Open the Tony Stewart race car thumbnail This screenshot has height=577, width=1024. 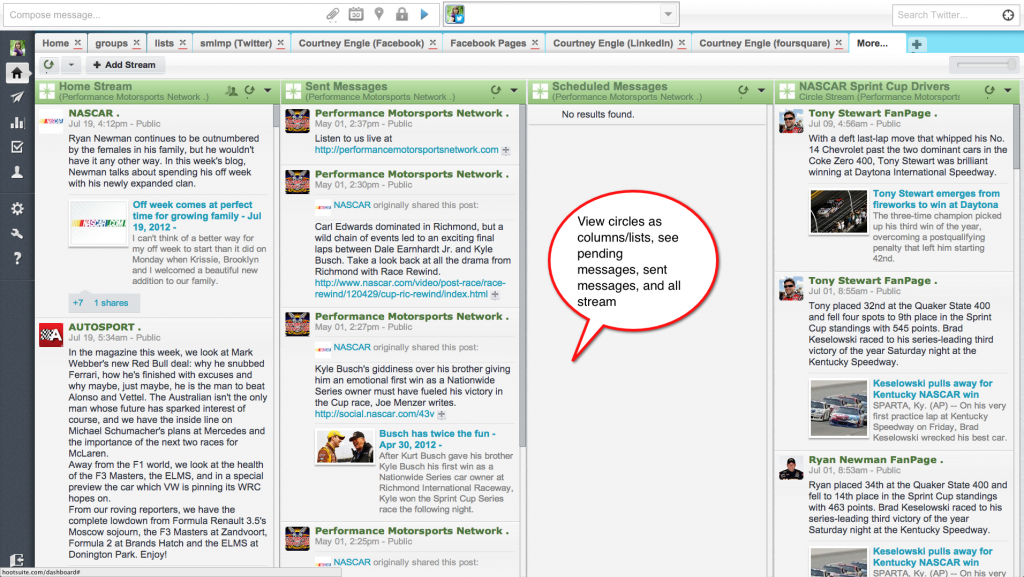point(839,211)
